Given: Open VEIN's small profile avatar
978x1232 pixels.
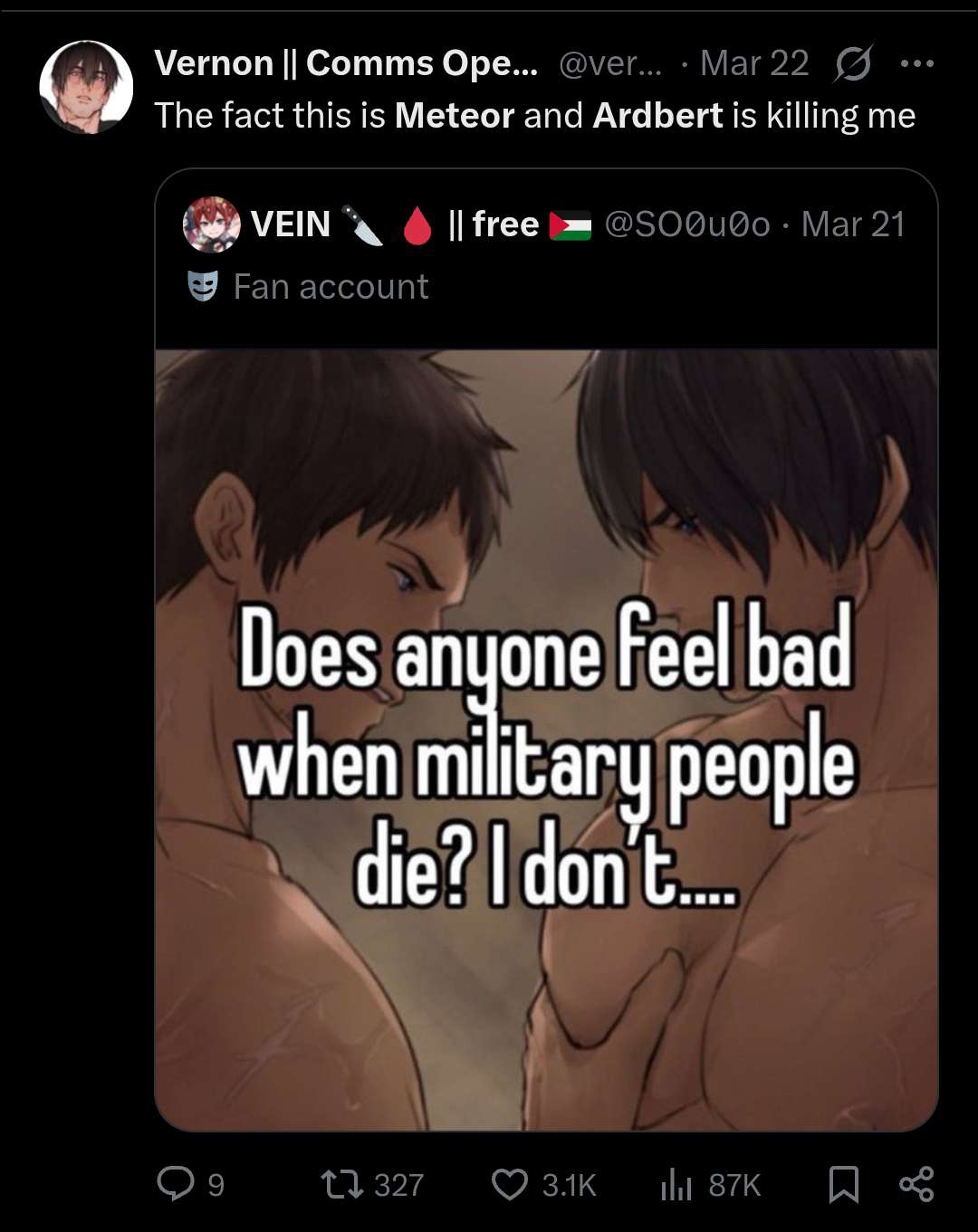Looking at the screenshot, I should (x=211, y=224).
